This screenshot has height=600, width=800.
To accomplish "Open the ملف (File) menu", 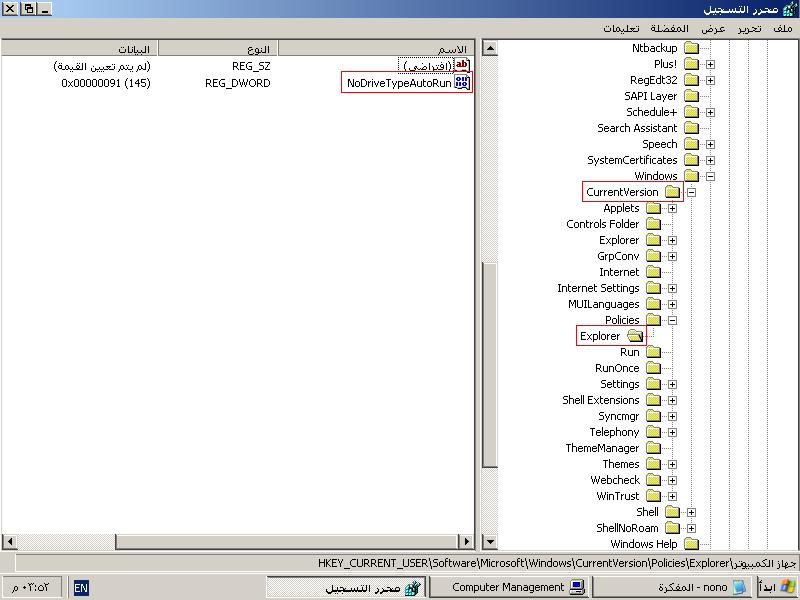I will [783, 29].
